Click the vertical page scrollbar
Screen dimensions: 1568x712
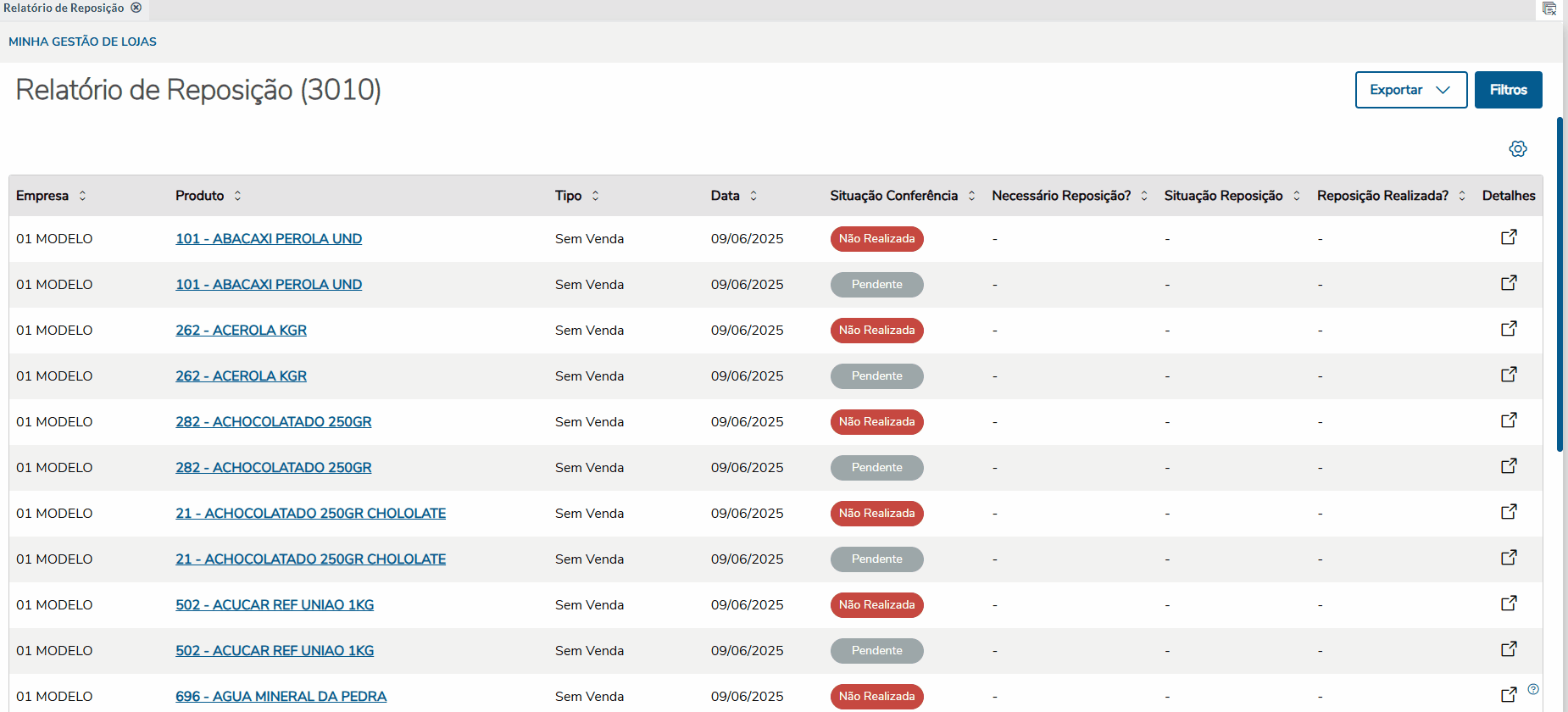coord(1560,284)
